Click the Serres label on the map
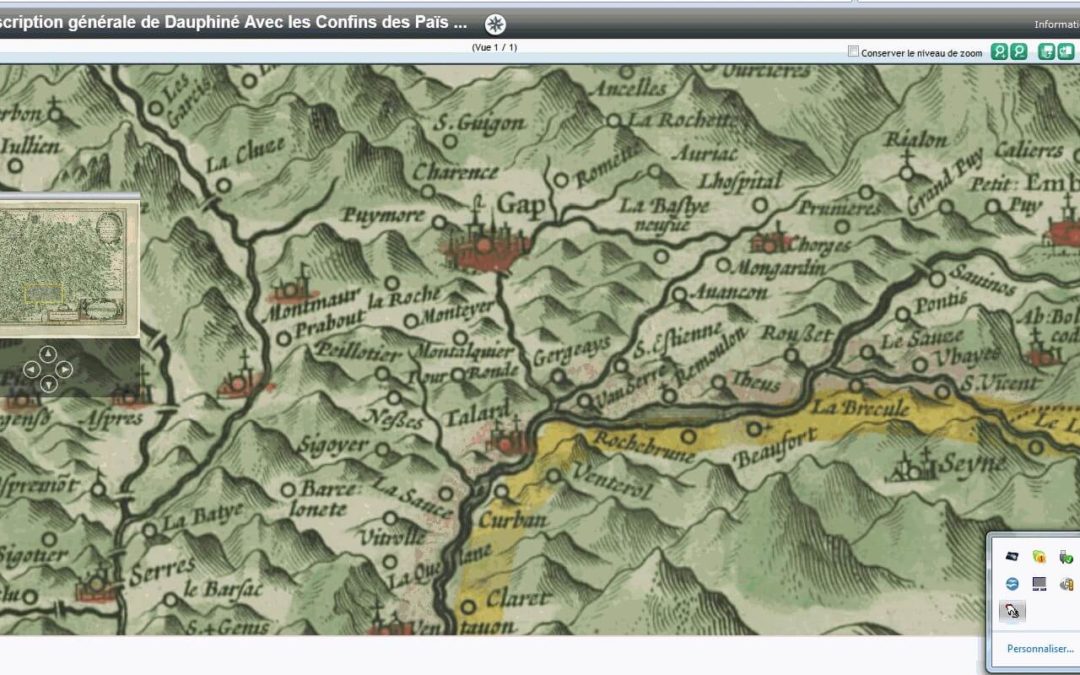The height and width of the screenshot is (675, 1080). (163, 571)
